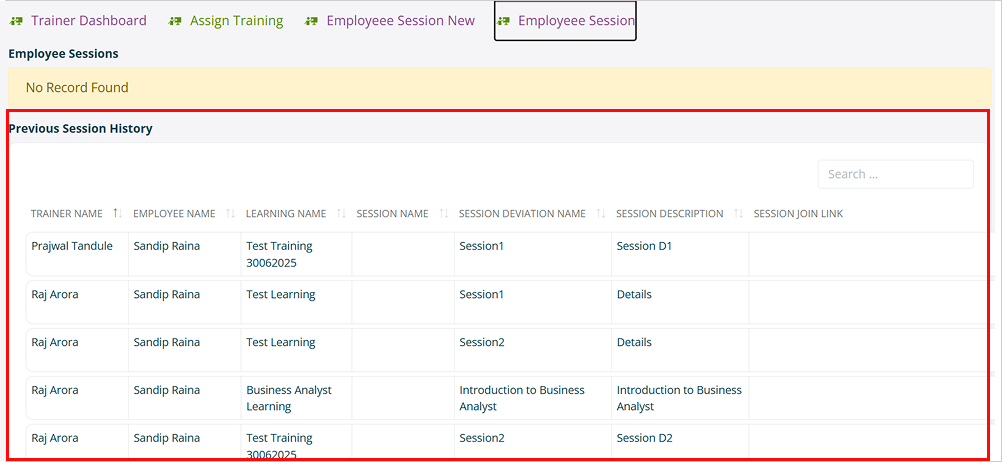
Task: Sort by Session Description arrows icon
Action: pyautogui.click(x=739, y=213)
